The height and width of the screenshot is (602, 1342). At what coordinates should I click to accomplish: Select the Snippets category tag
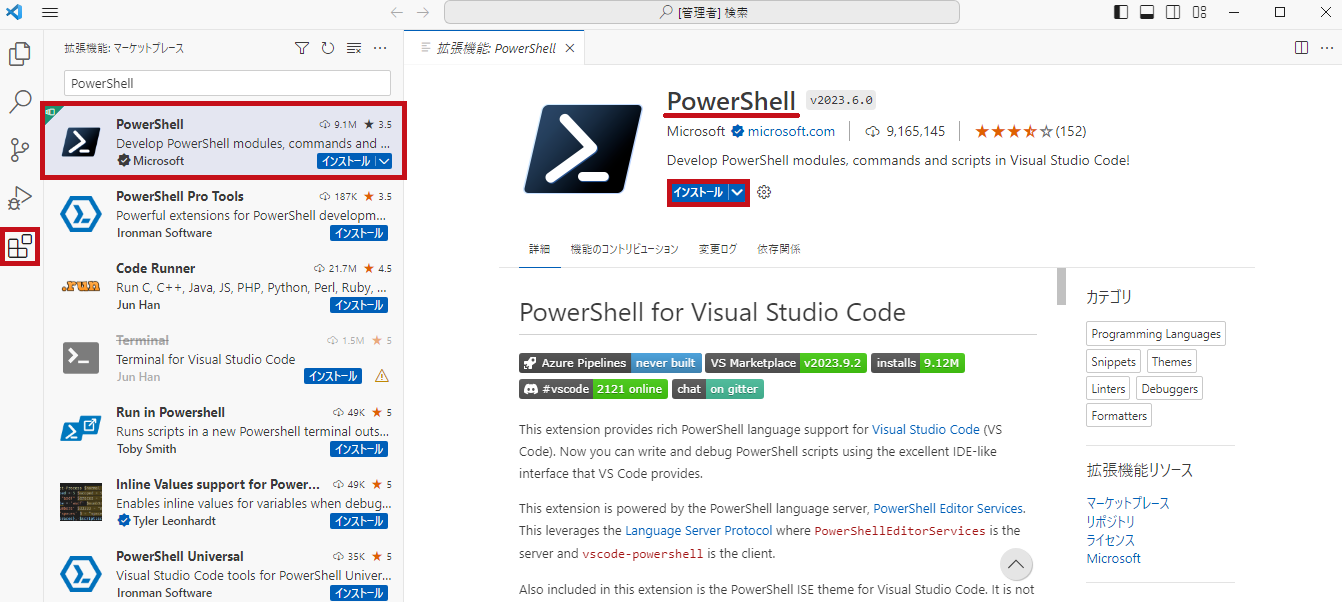(1114, 362)
